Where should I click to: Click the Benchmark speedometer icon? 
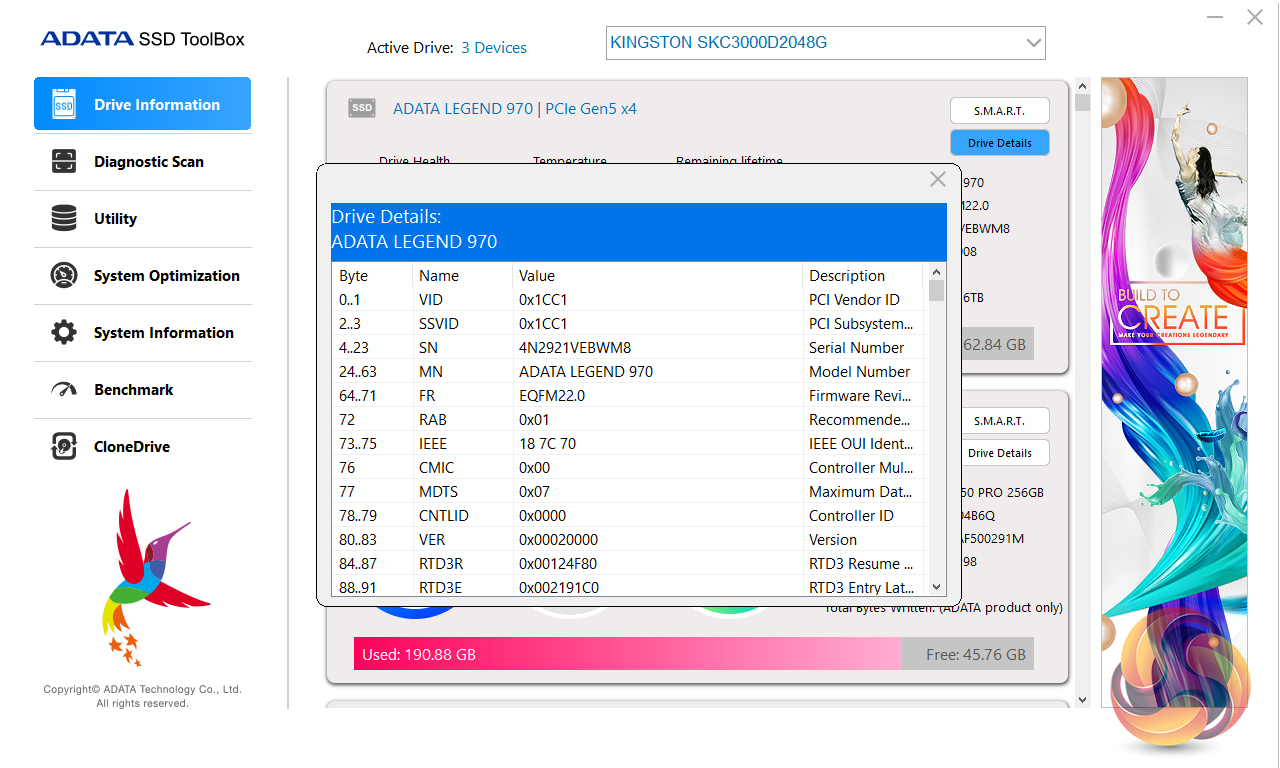[63, 390]
